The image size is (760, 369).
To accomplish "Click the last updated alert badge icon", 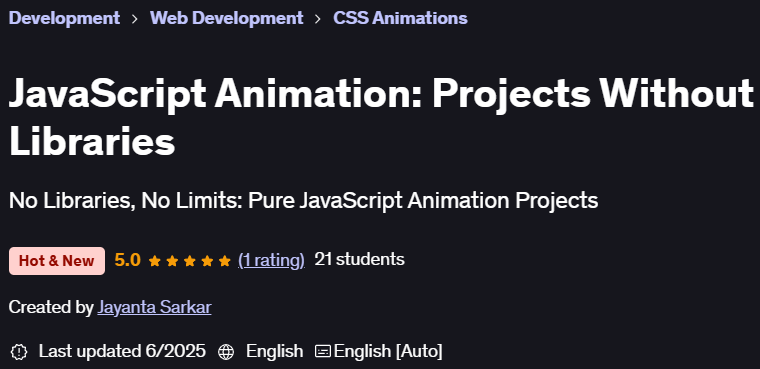I will pyautogui.click(x=19, y=352).
